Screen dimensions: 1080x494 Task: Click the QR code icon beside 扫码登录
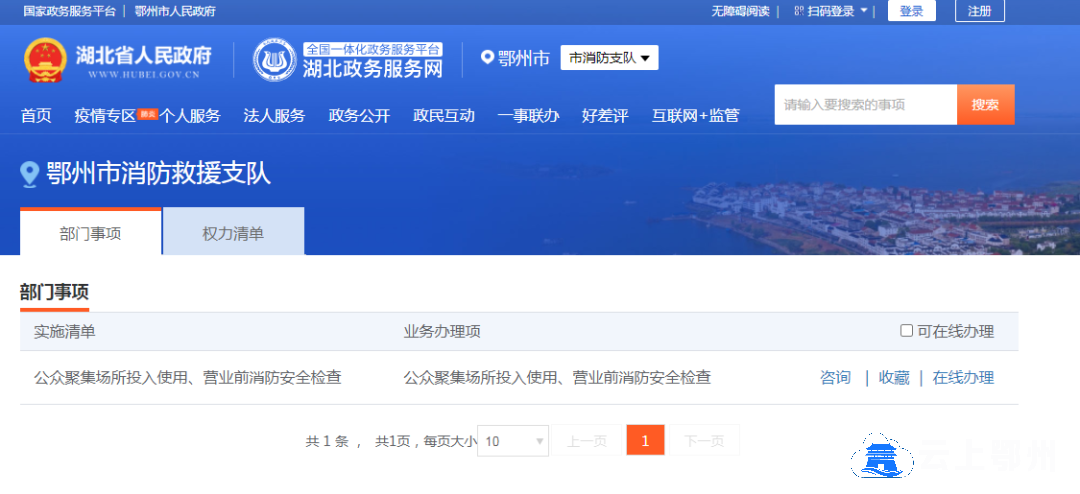click(798, 11)
